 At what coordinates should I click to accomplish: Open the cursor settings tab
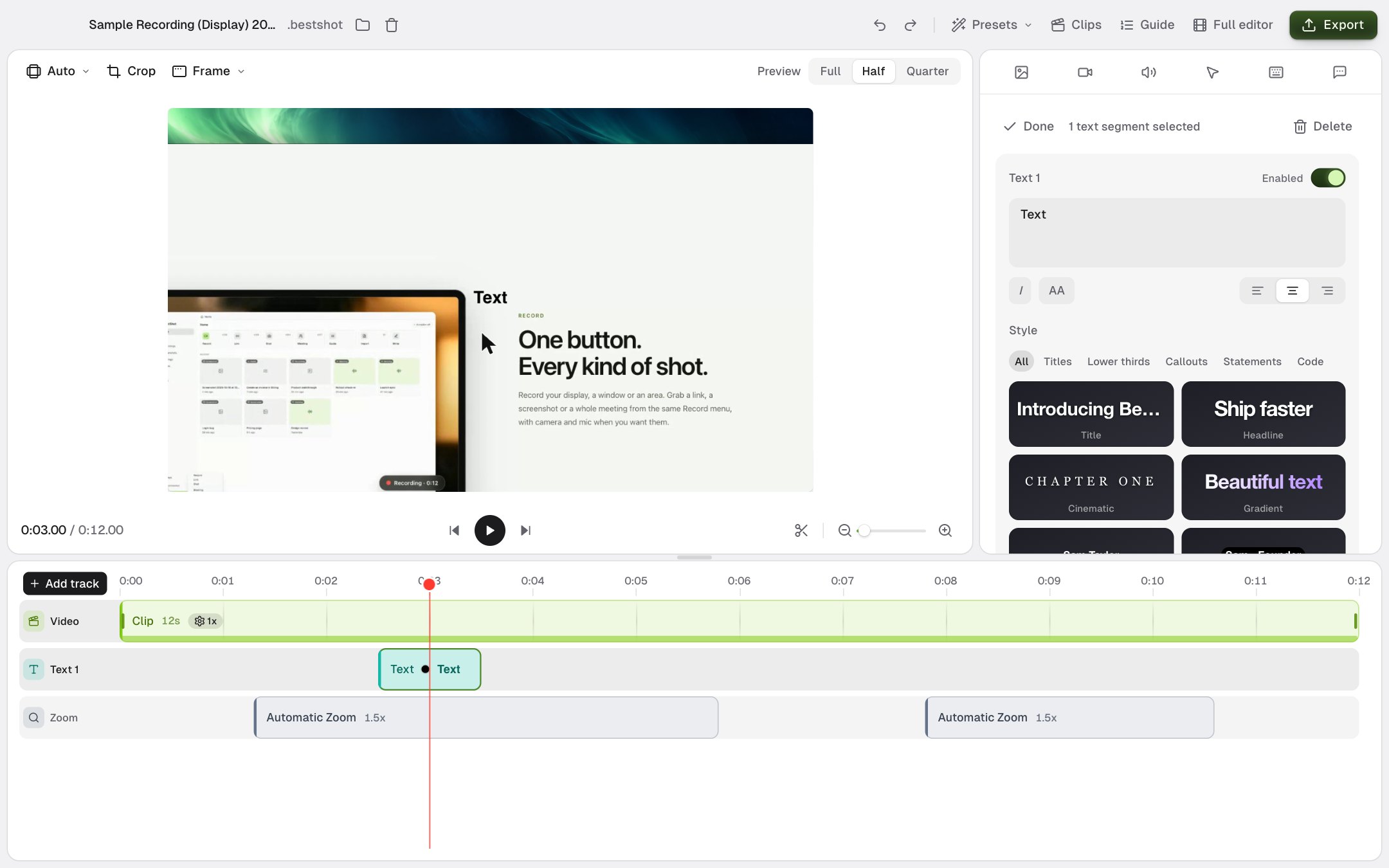point(1213,72)
